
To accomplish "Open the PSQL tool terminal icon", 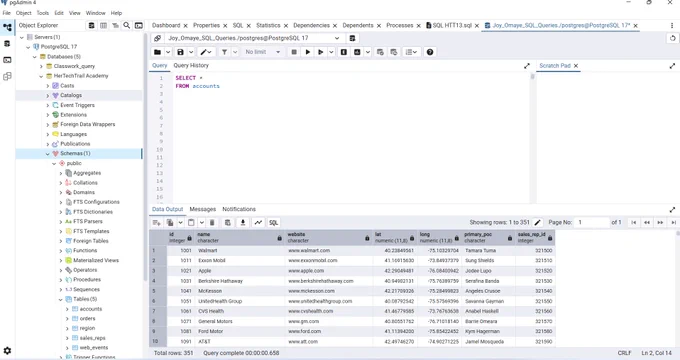I will [x=139, y=26].
